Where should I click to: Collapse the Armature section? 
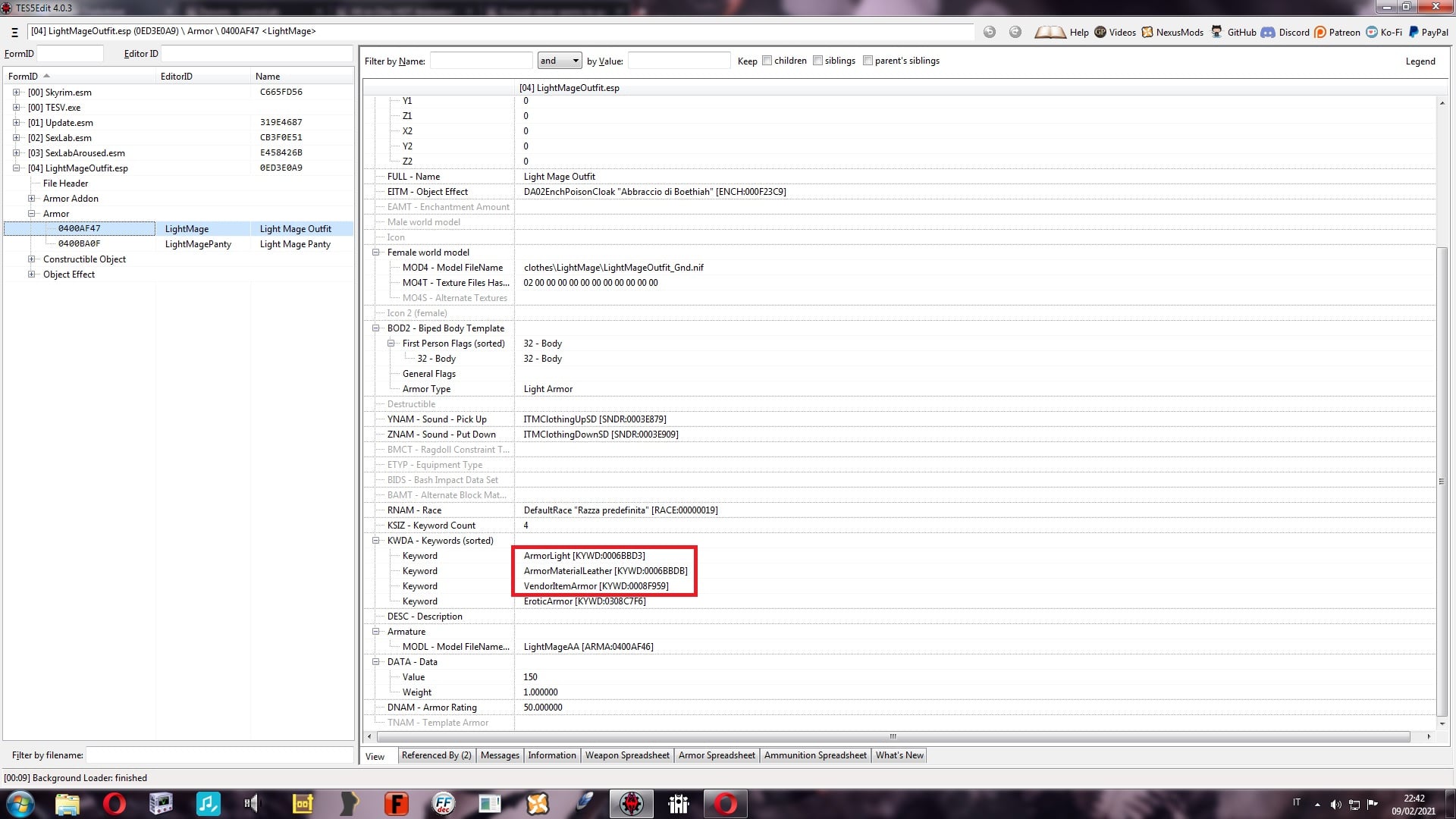point(375,632)
